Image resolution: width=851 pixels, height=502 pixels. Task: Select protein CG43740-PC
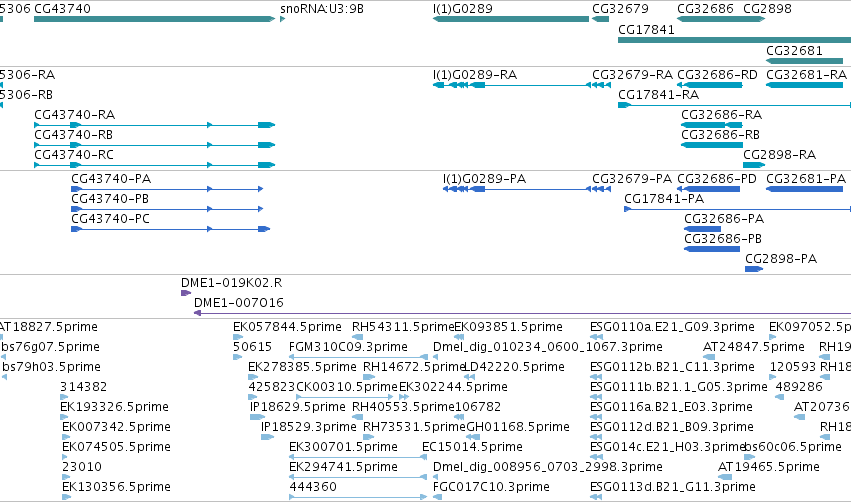pos(170,229)
